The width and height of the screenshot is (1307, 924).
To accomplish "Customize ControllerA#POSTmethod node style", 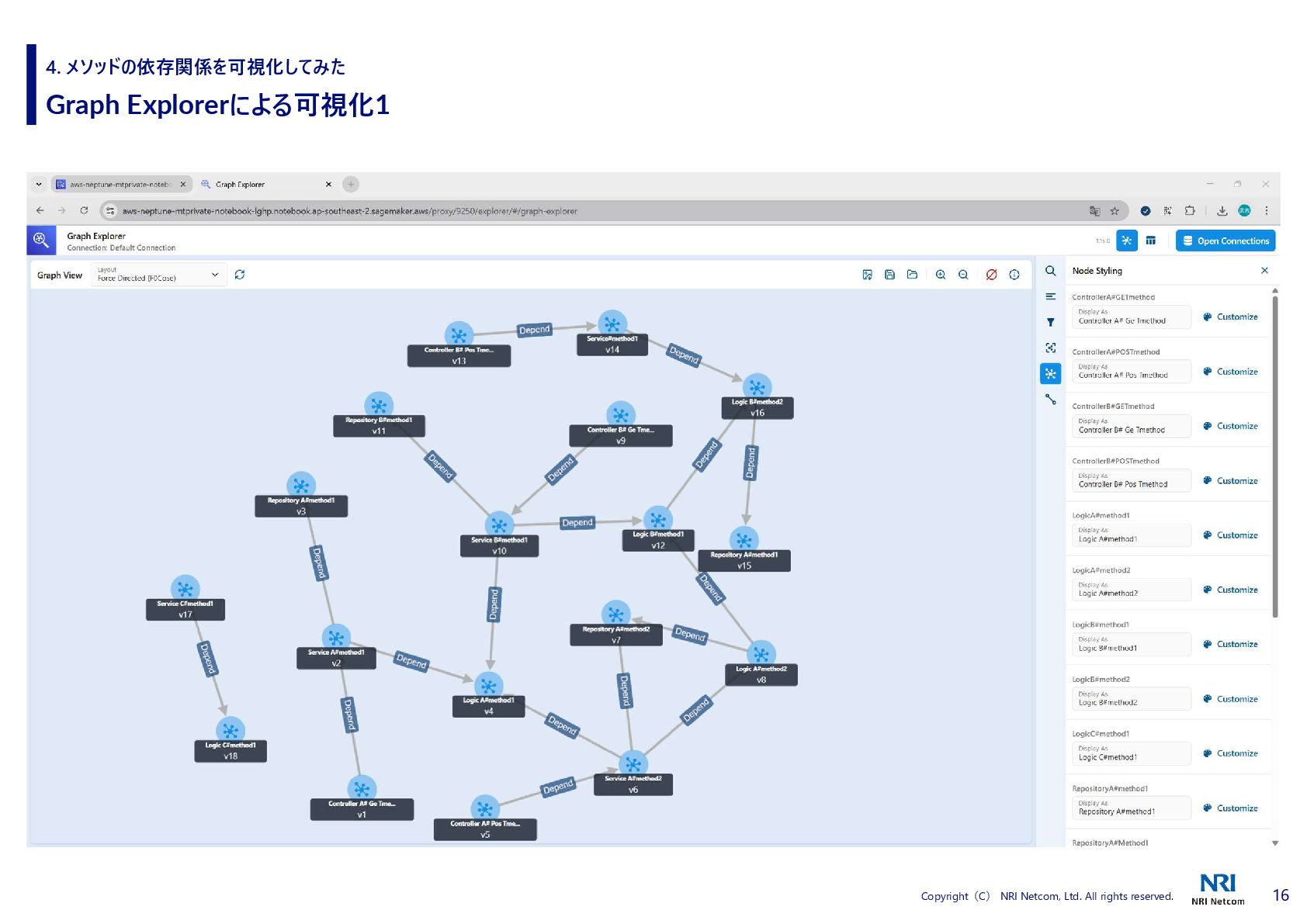I will 1230,372.
